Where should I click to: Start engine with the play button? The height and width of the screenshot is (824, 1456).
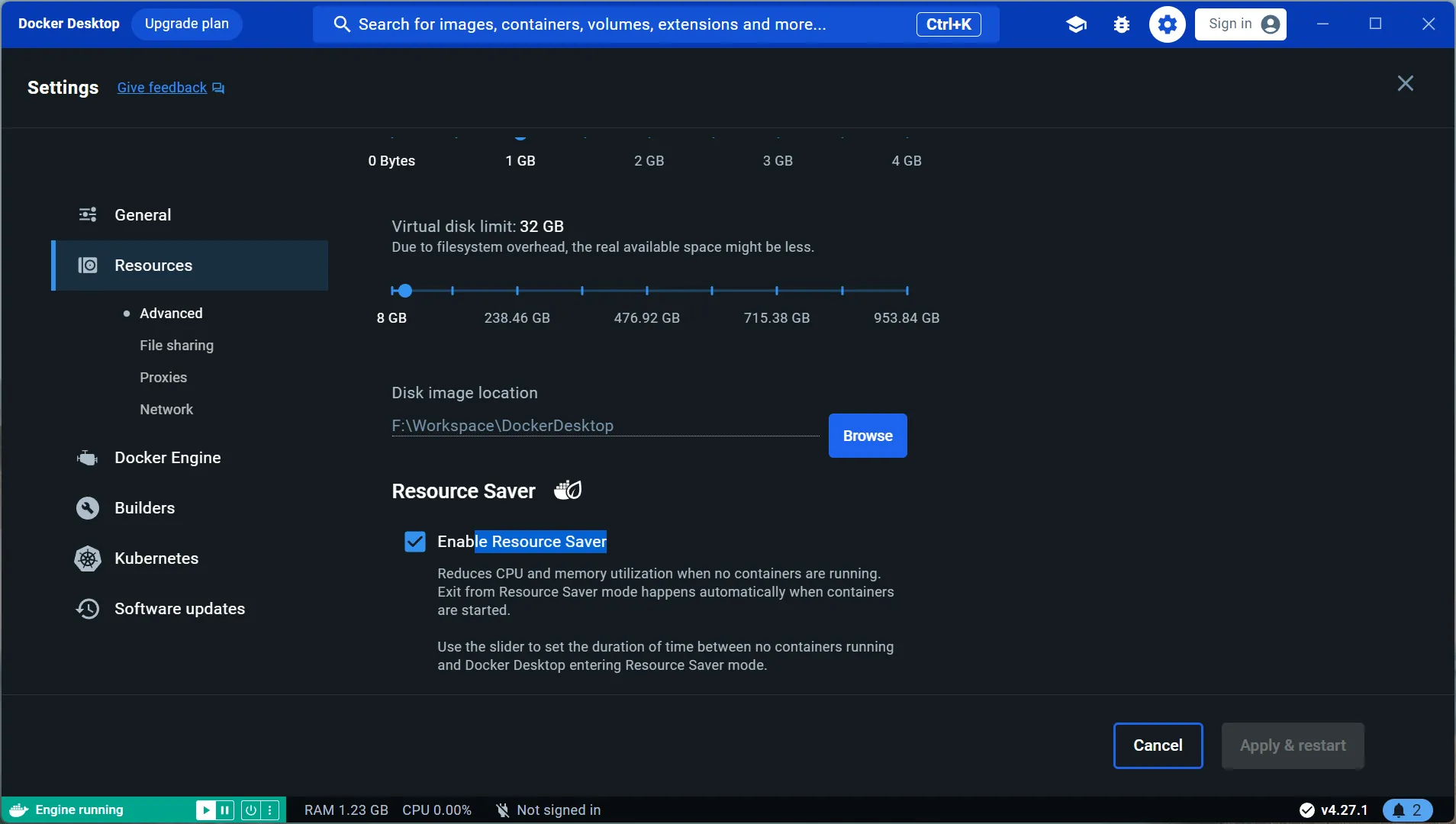pos(205,810)
